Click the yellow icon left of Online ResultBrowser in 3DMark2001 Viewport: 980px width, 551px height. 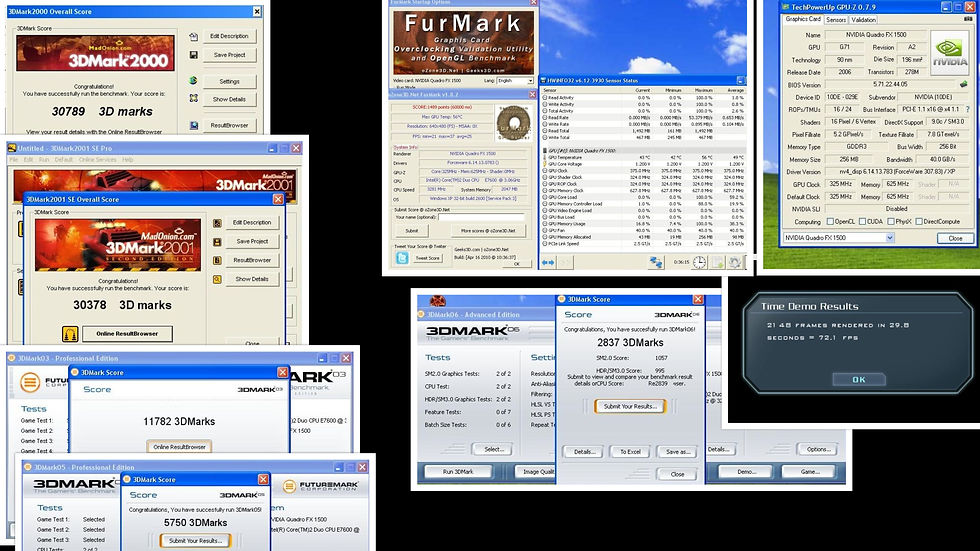coord(70,334)
